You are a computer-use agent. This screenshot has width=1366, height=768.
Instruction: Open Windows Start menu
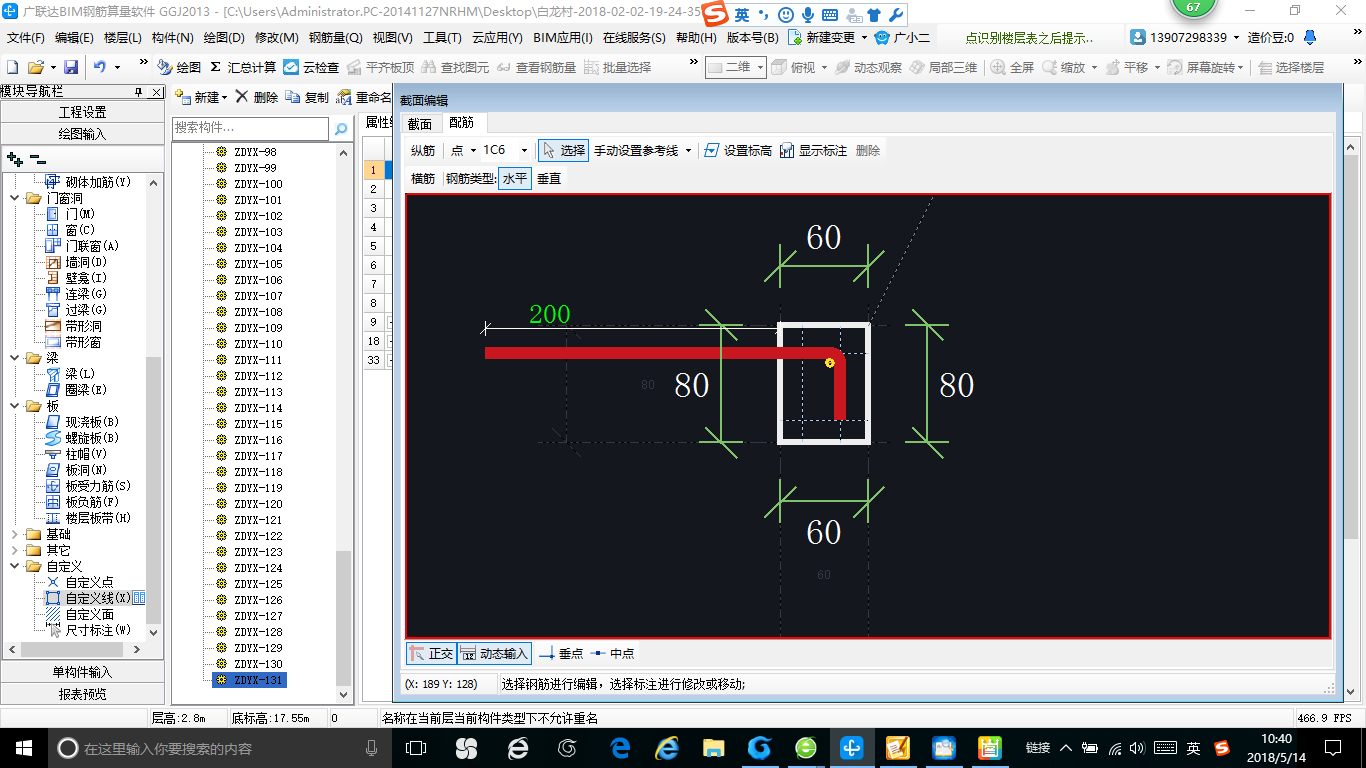tap(23, 748)
